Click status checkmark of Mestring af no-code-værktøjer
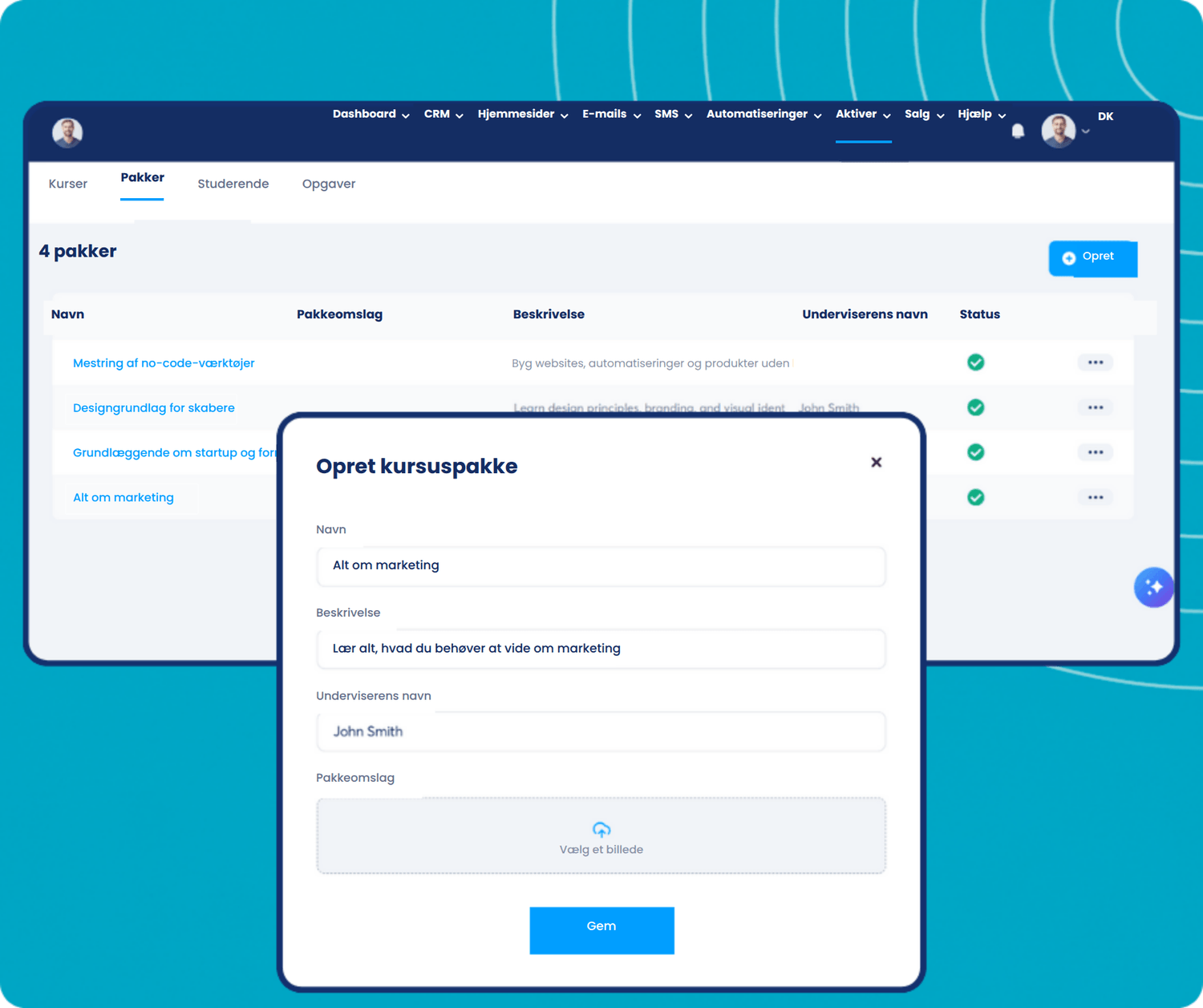The height and width of the screenshot is (1008, 1203). coord(975,362)
